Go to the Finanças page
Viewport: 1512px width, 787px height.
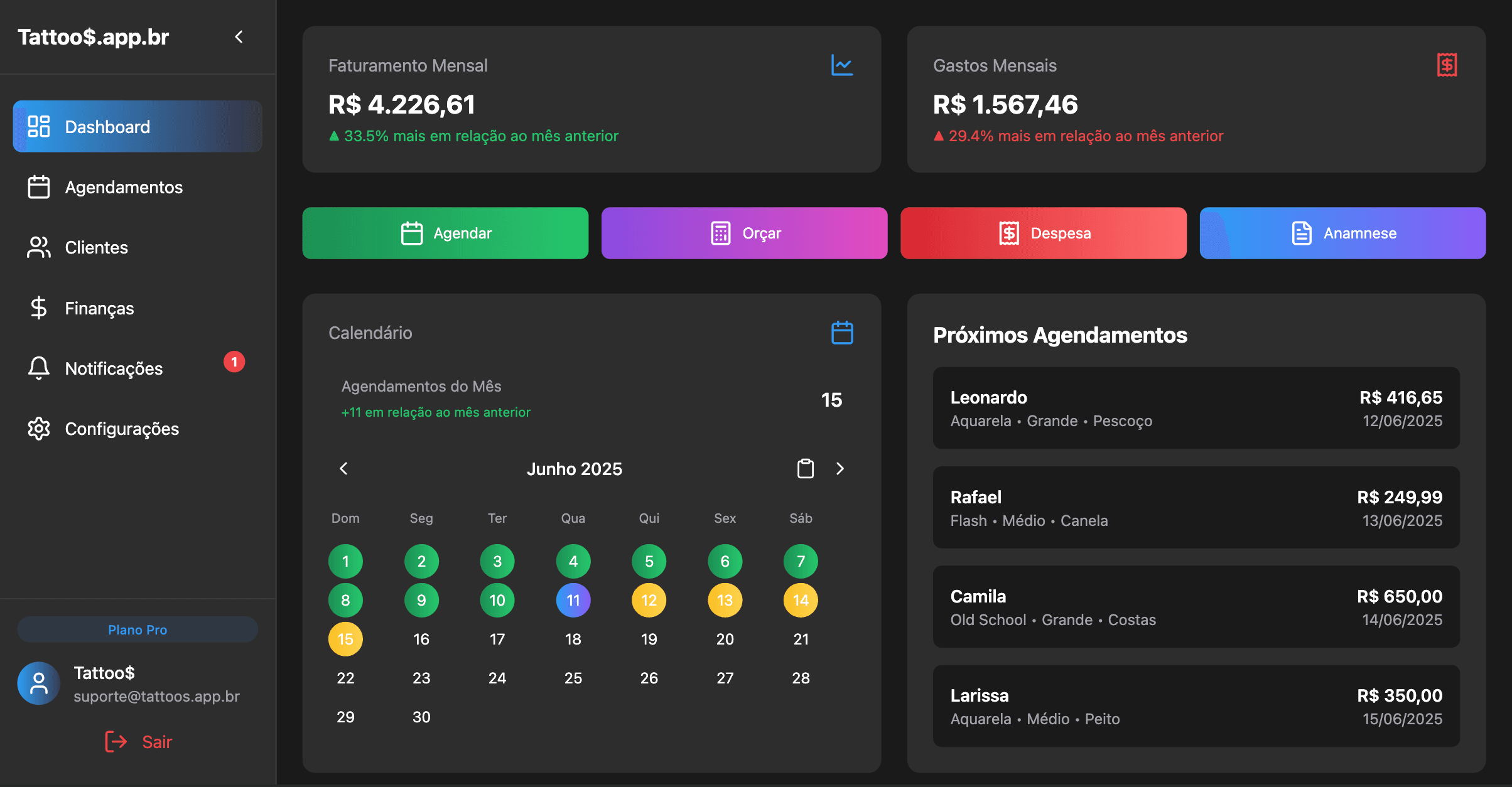pos(99,308)
